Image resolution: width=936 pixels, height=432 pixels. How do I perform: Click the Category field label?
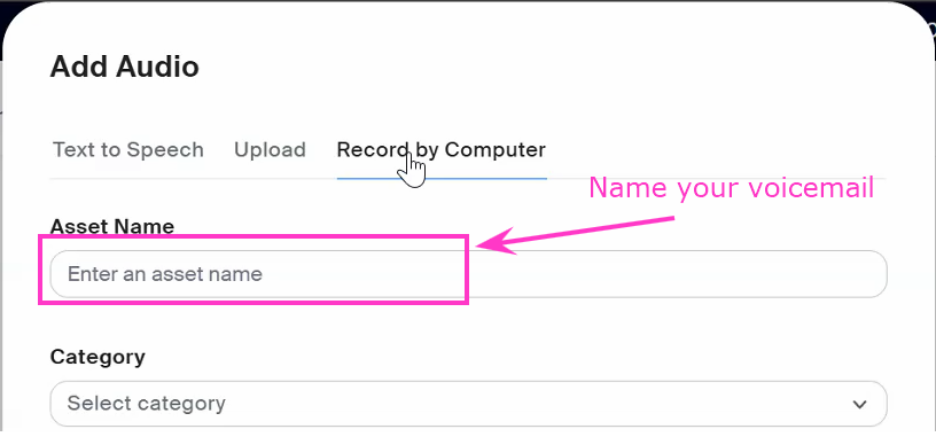tap(97, 357)
